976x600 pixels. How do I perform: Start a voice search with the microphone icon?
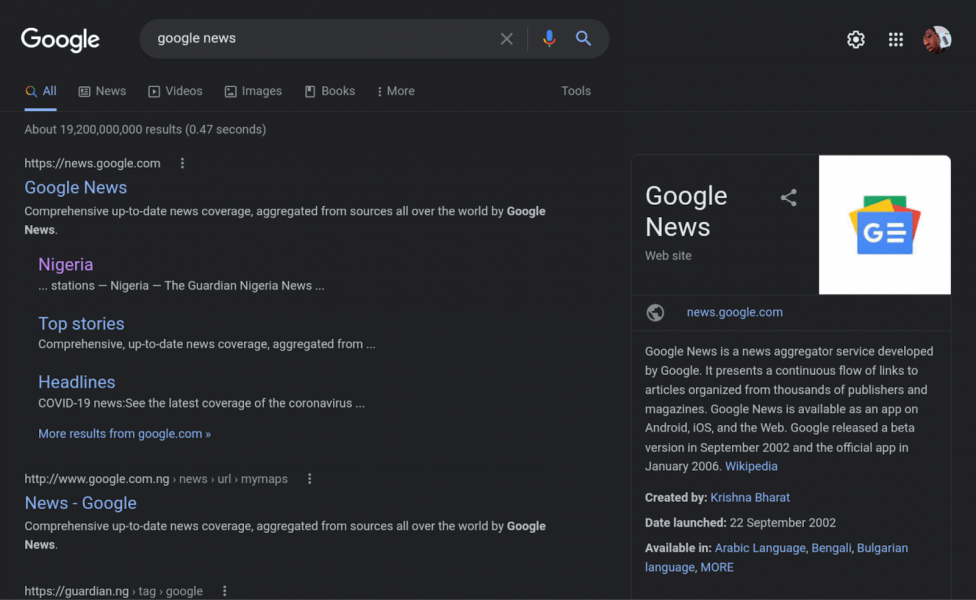pos(548,38)
